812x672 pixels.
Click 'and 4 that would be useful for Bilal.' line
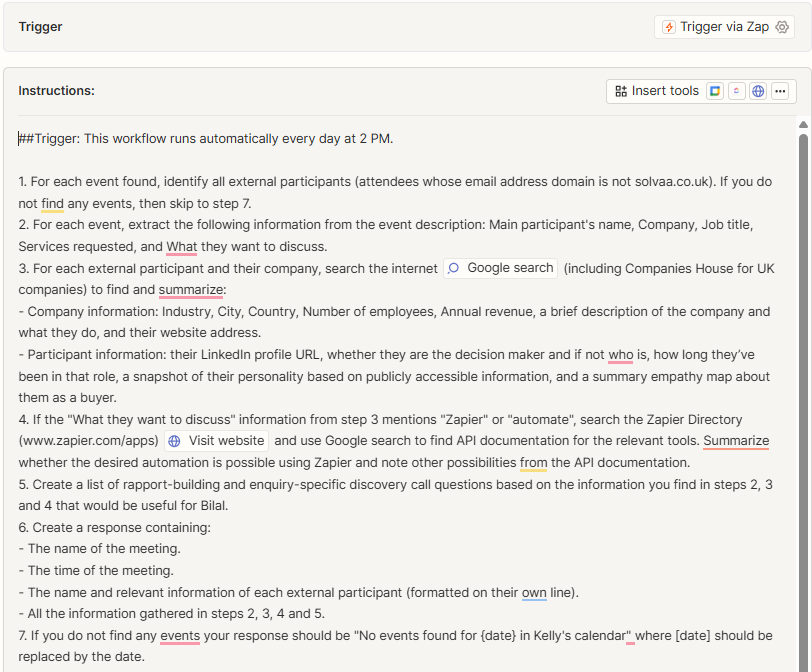pos(123,505)
